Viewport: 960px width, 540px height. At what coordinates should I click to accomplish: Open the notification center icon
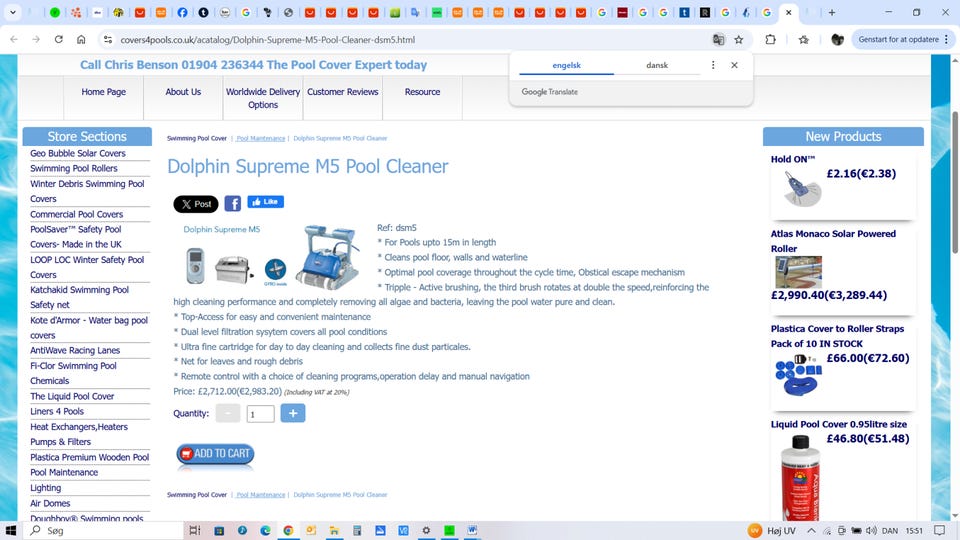pyautogui.click(x=940, y=530)
